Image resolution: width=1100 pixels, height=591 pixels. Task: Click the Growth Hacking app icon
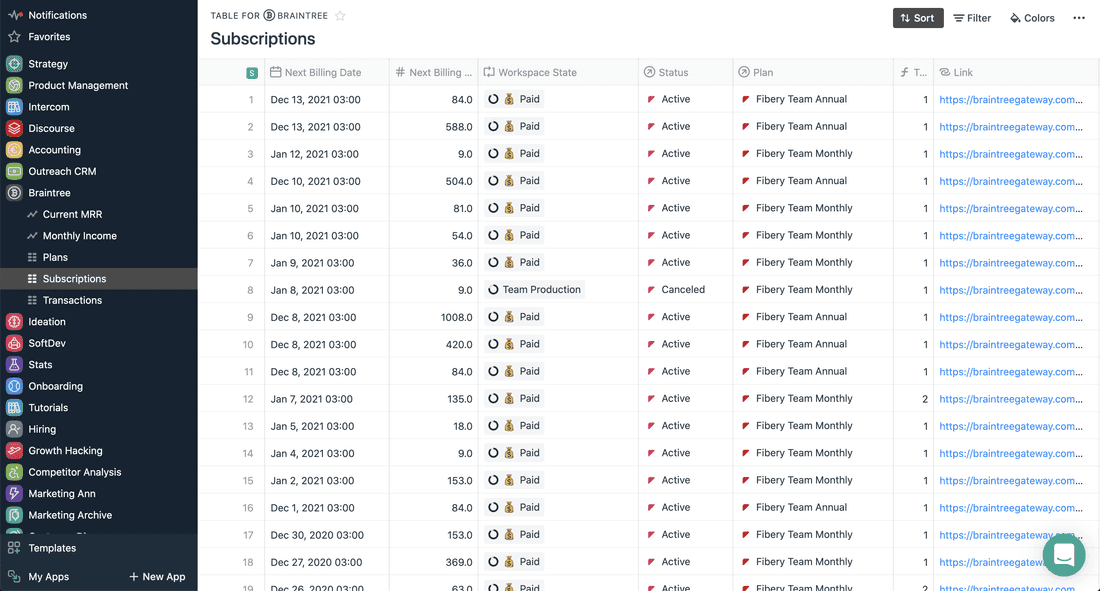click(14, 451)
